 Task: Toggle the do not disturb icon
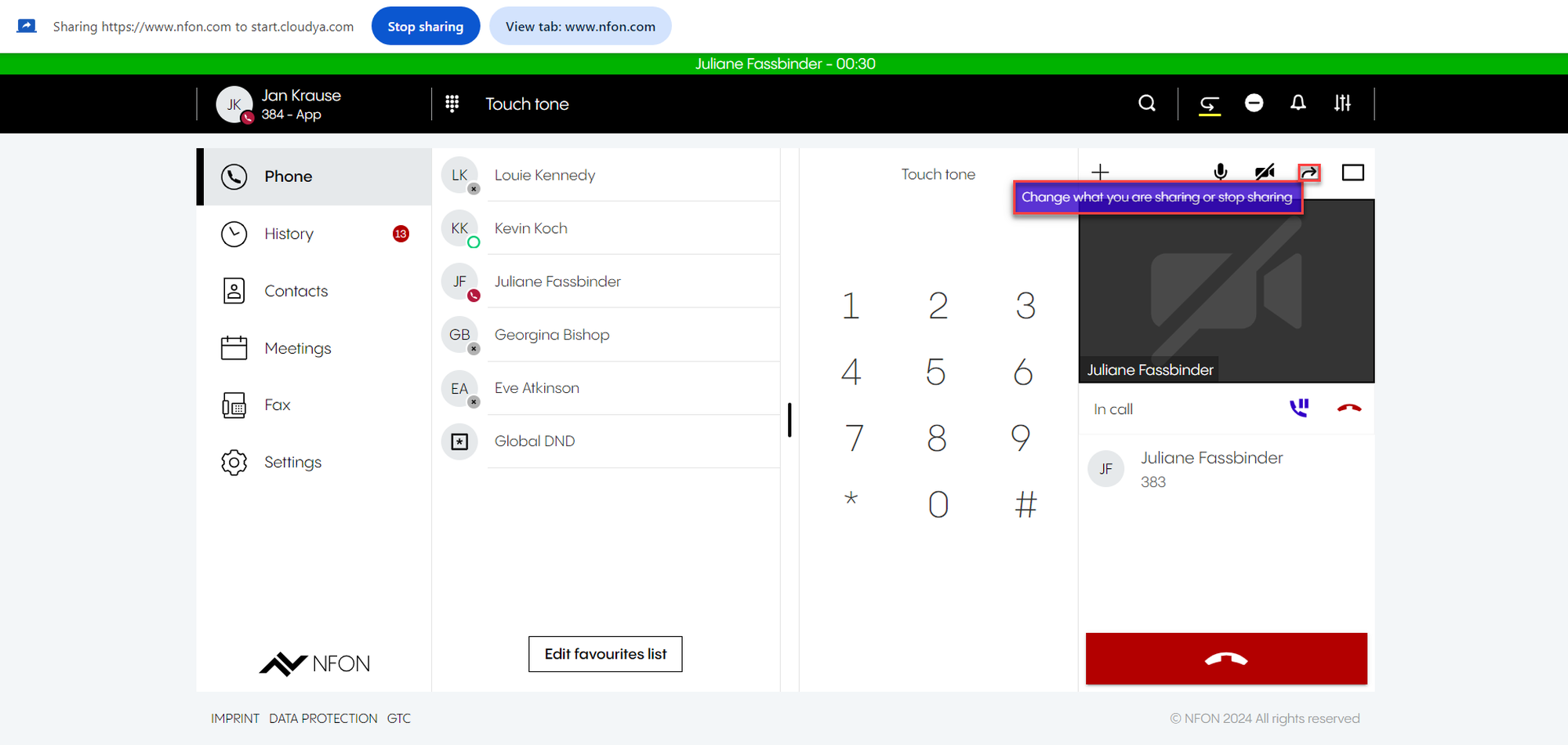pyautogui.click(x=1254, y=104)
